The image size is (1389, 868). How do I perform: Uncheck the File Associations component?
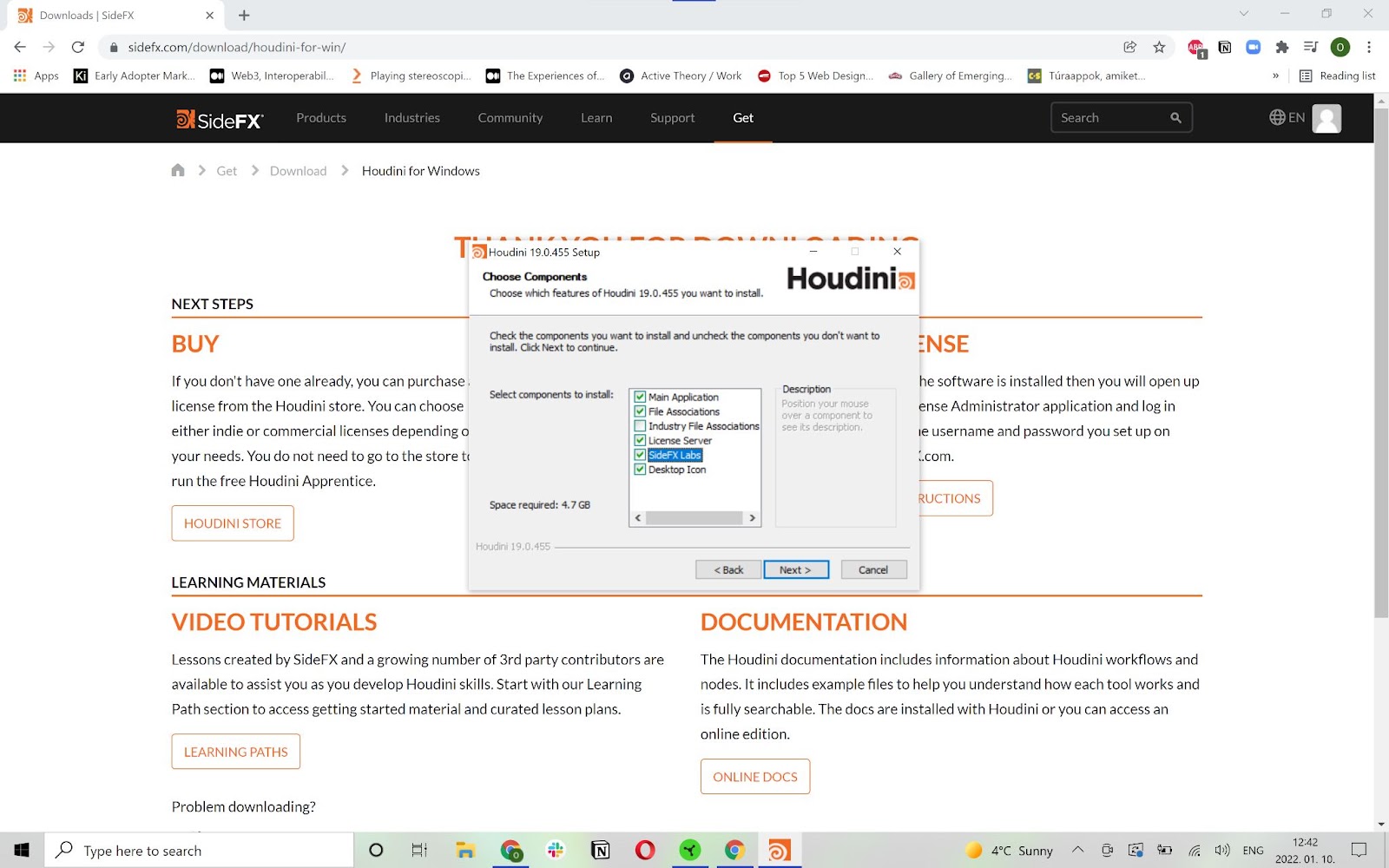point(640,411)
